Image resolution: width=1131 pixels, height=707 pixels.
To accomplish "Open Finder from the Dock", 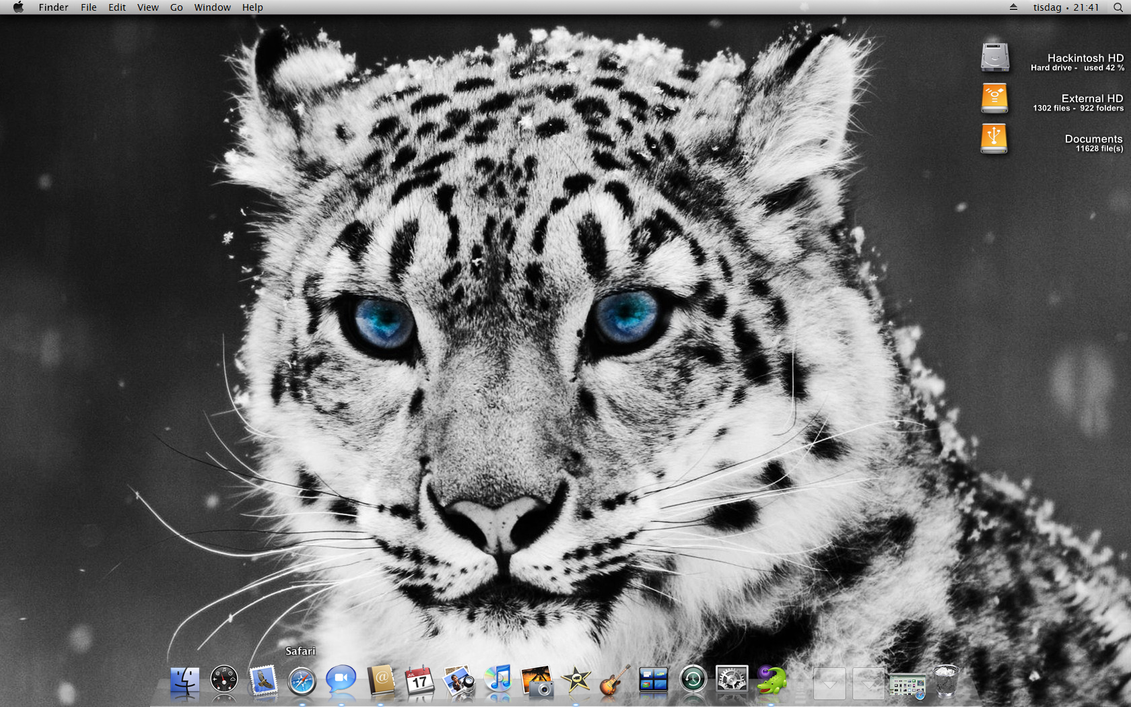I will point(185,681).
